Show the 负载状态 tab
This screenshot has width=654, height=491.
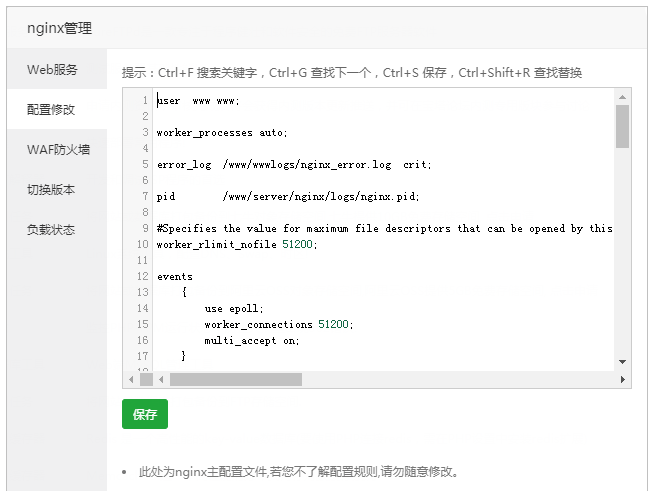(x=57, y=229)
